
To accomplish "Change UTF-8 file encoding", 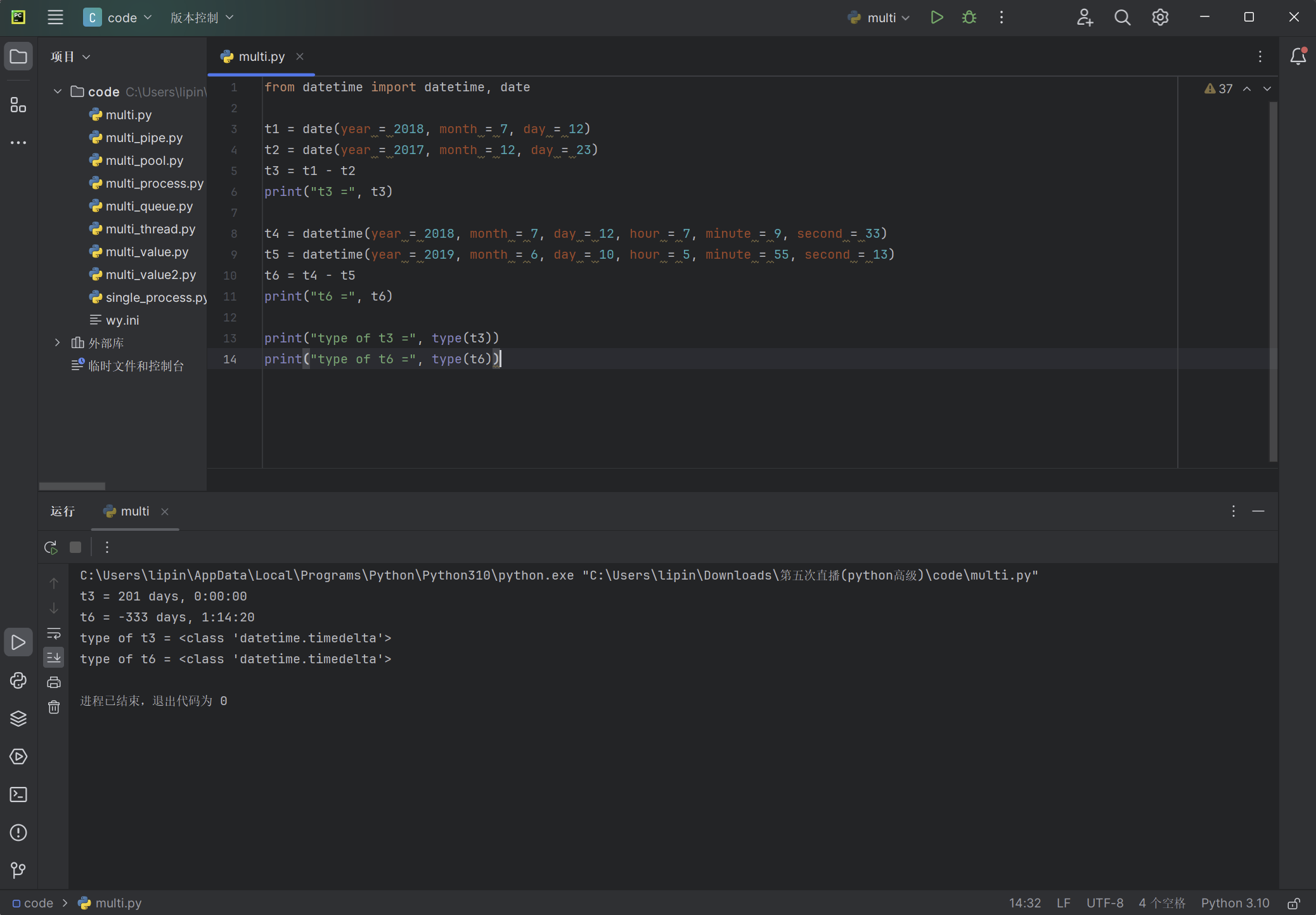I will tap(1105, 903).
